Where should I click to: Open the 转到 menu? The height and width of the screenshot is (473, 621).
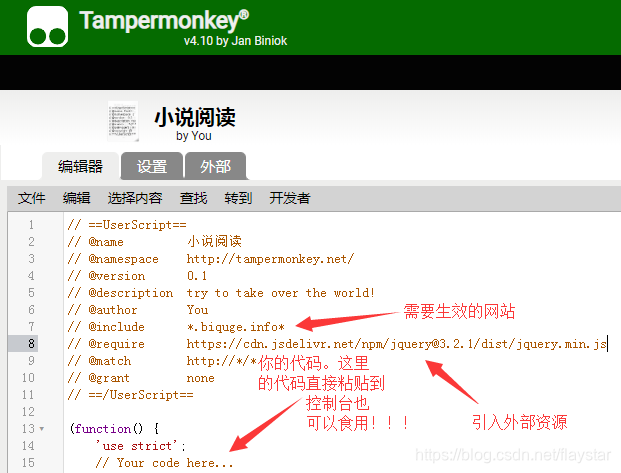tap(238, 198)
